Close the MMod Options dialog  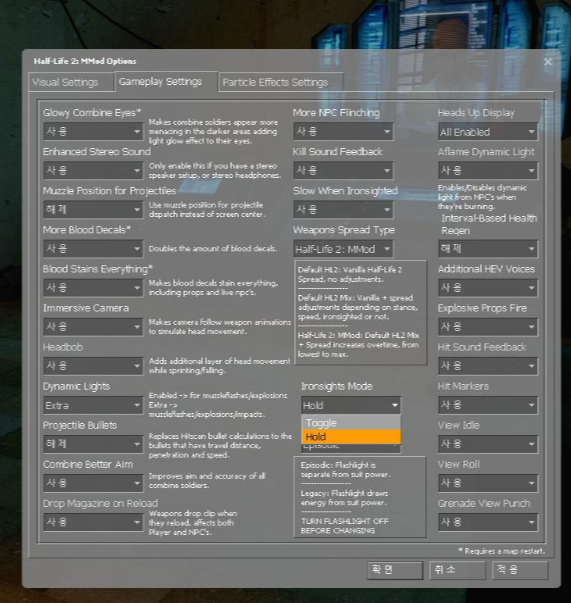(x=548, y=62)
